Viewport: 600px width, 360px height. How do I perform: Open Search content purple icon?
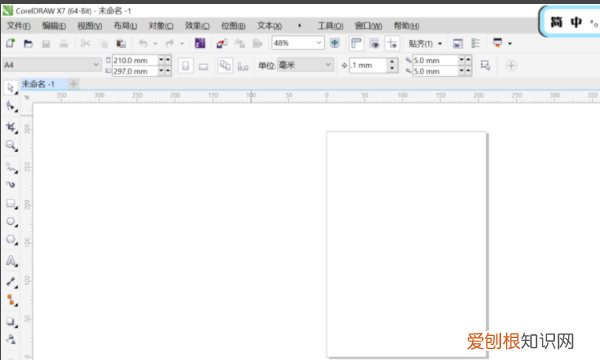pyautogui.click(x=200, y=43)
